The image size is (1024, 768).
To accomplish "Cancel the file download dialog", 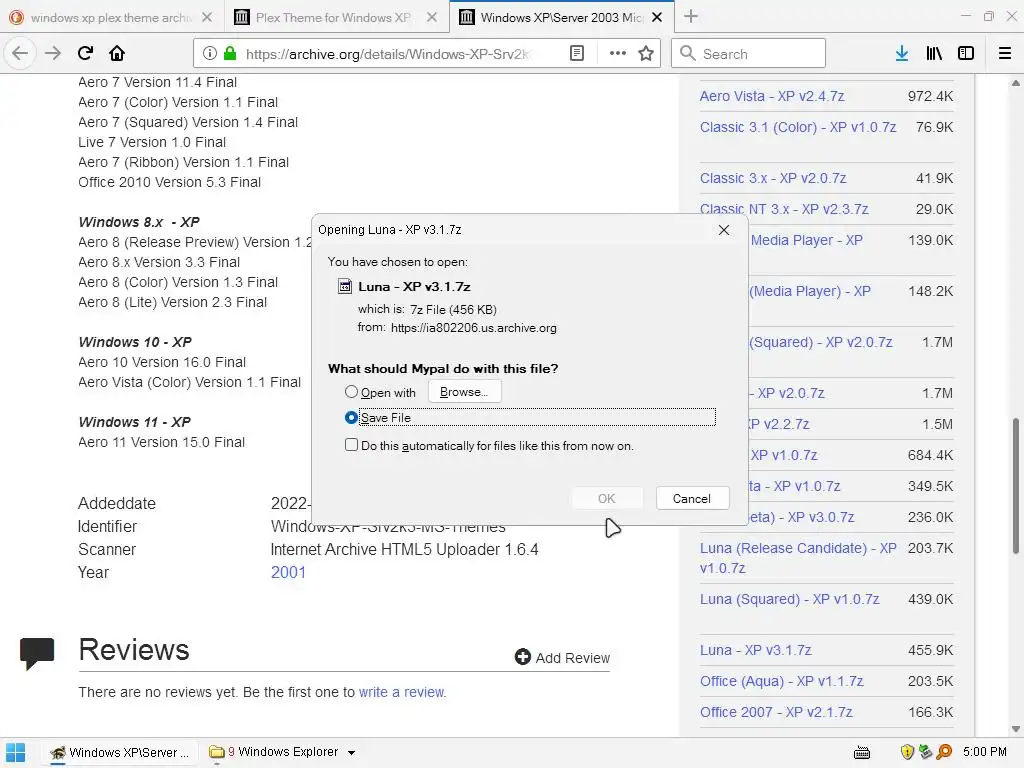I will point(692,498).
